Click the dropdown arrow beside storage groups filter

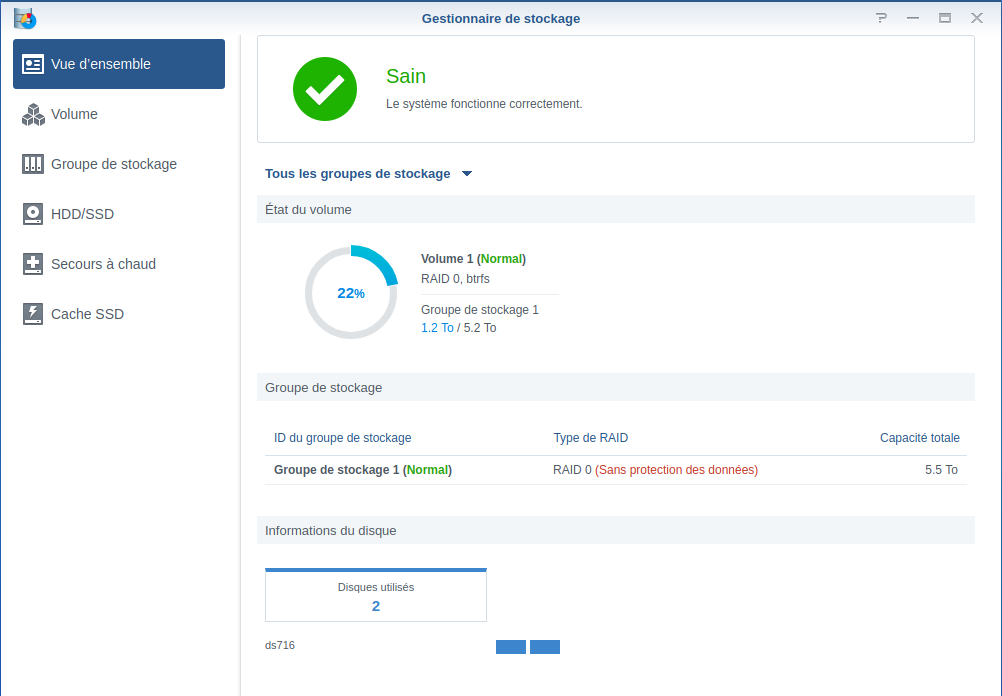pyautogui.click(x=466, y=174)
